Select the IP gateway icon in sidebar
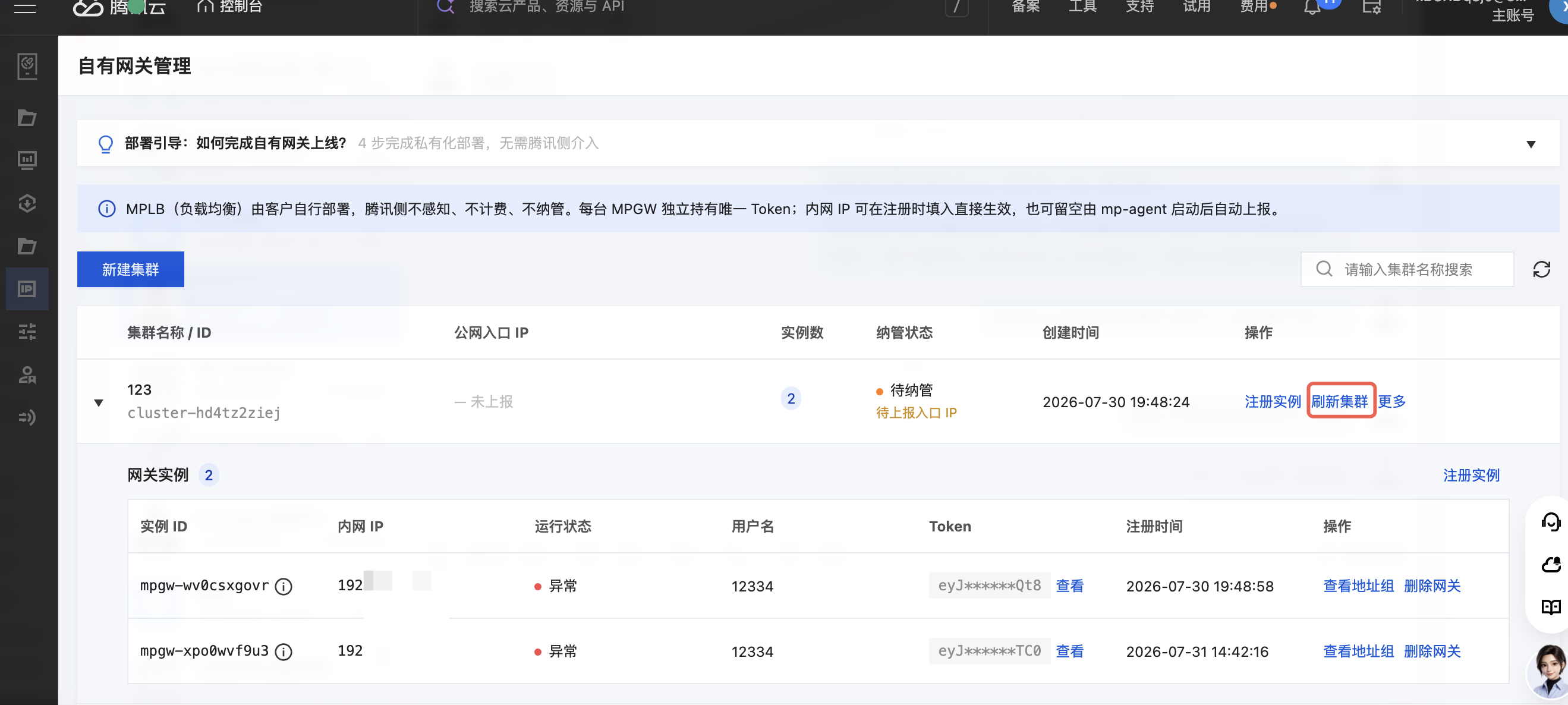The image size is (1568, 705). [27, 288]
